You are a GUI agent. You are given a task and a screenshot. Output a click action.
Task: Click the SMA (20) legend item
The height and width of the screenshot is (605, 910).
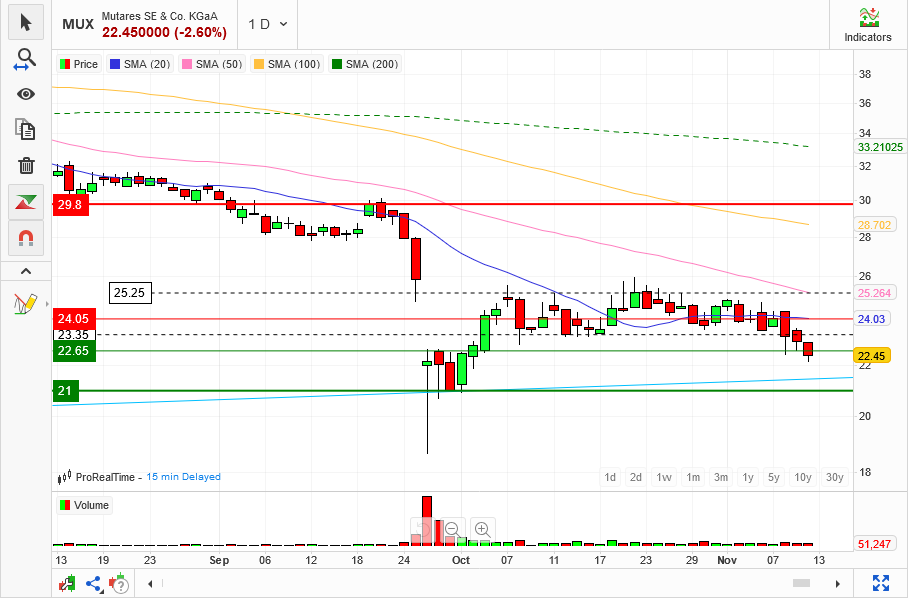tap(140, 64)
